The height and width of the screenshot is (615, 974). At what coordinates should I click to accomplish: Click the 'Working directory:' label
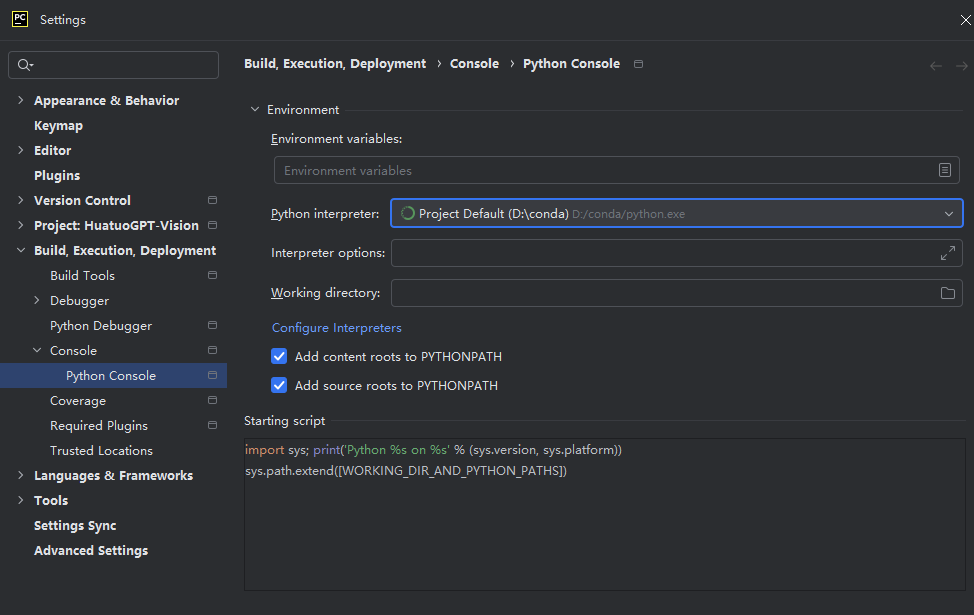click(x=325, y=293)
